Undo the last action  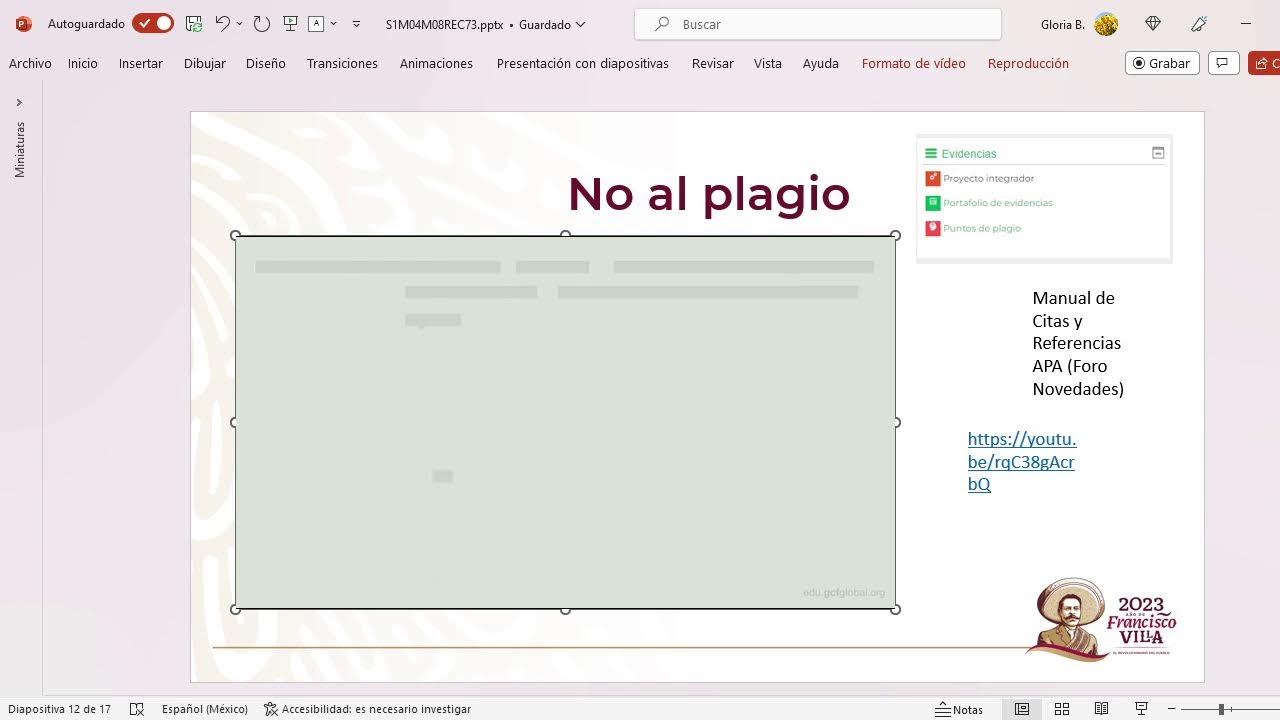pos(222,23)
